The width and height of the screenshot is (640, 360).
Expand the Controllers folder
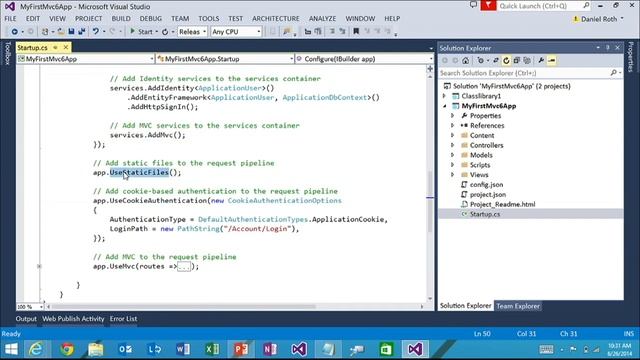click(x=453, y=145)
